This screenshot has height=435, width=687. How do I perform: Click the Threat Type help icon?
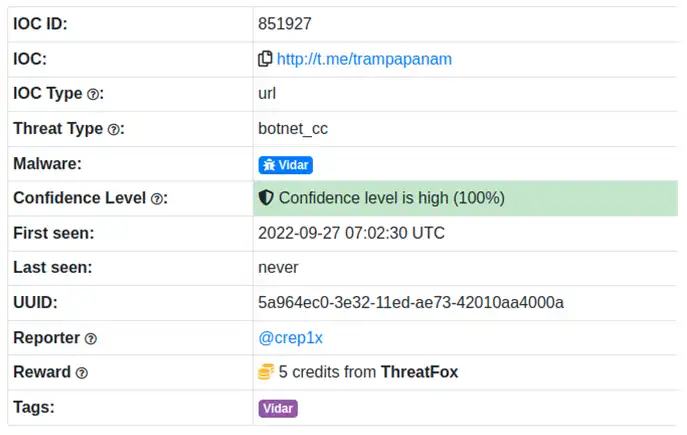coord(114,129)
